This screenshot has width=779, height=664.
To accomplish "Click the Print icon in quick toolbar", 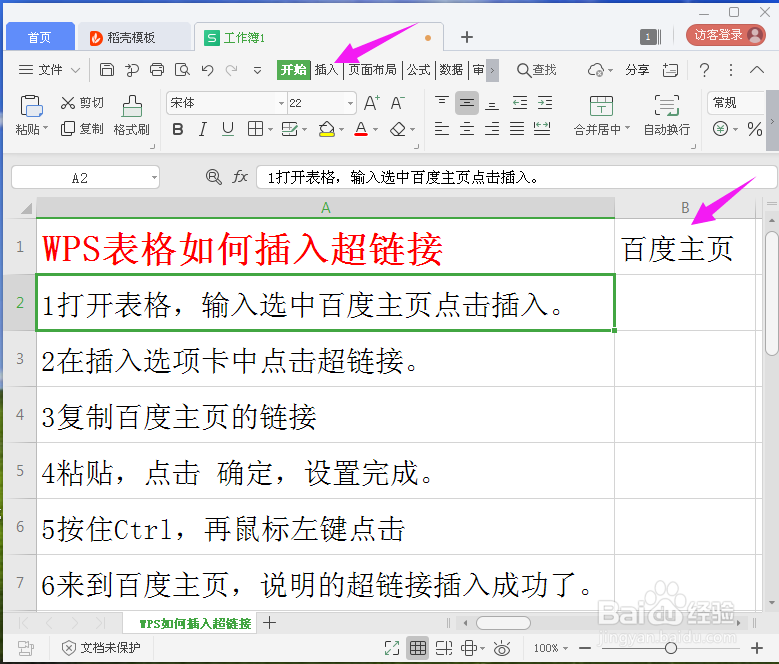I will click(157, 70).
